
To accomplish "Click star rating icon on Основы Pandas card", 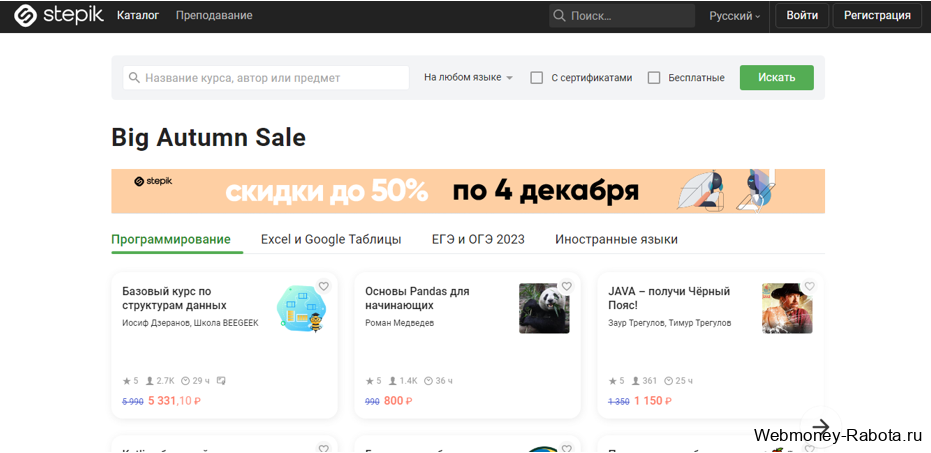I will tap(370, 381).
